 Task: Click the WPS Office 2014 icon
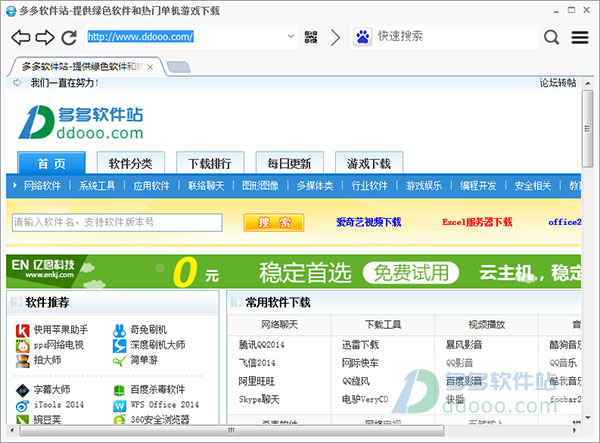(x=119, y=406)
